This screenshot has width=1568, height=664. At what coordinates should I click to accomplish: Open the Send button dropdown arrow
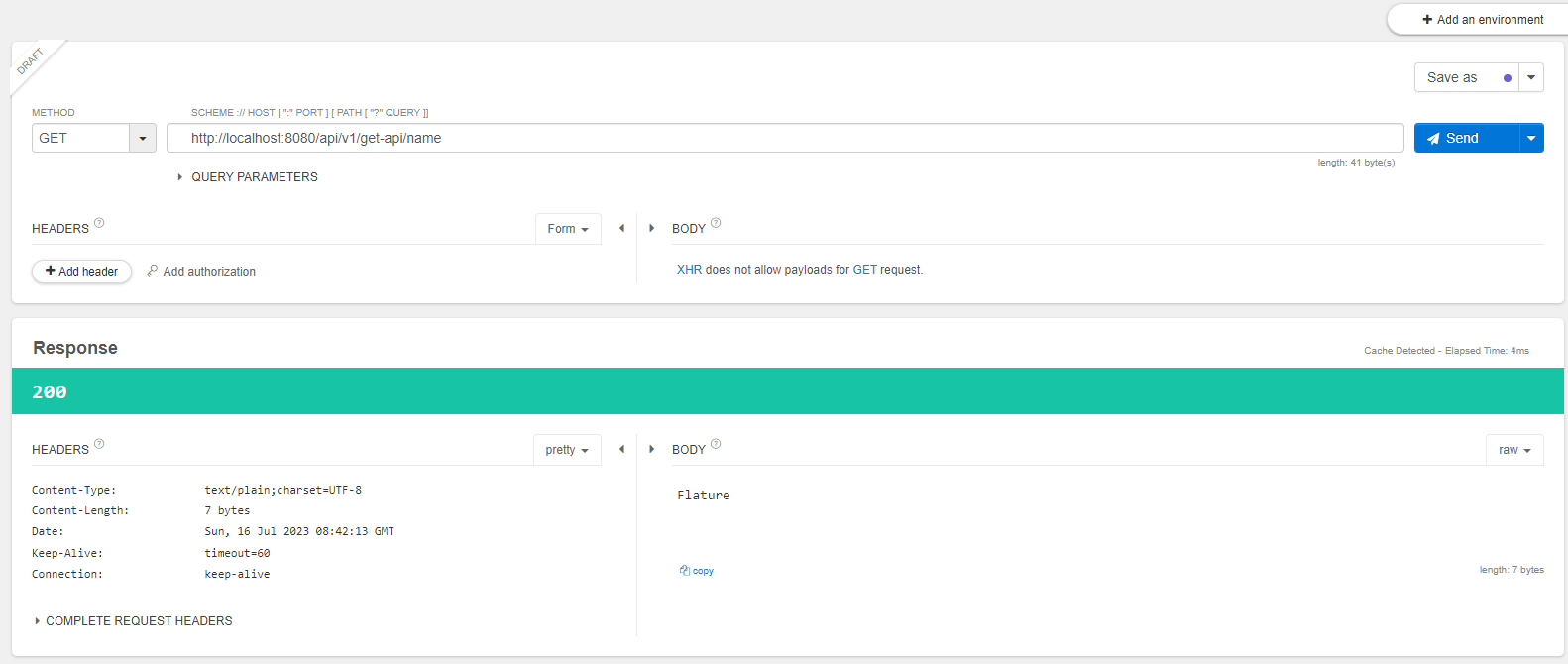pos(1531,138)
